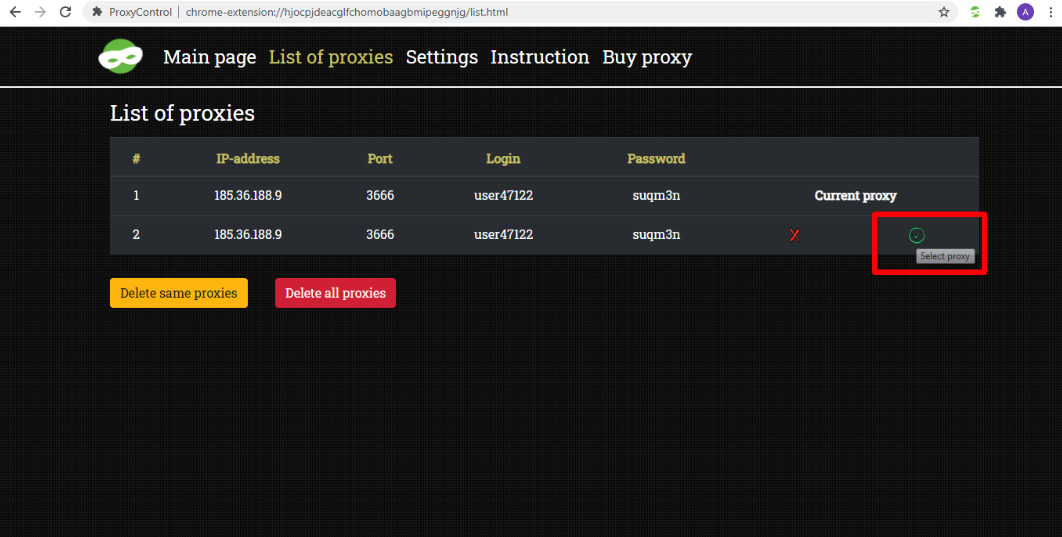Go to Main page
This screenshot has height=537, width=1062.
point(210,57)
